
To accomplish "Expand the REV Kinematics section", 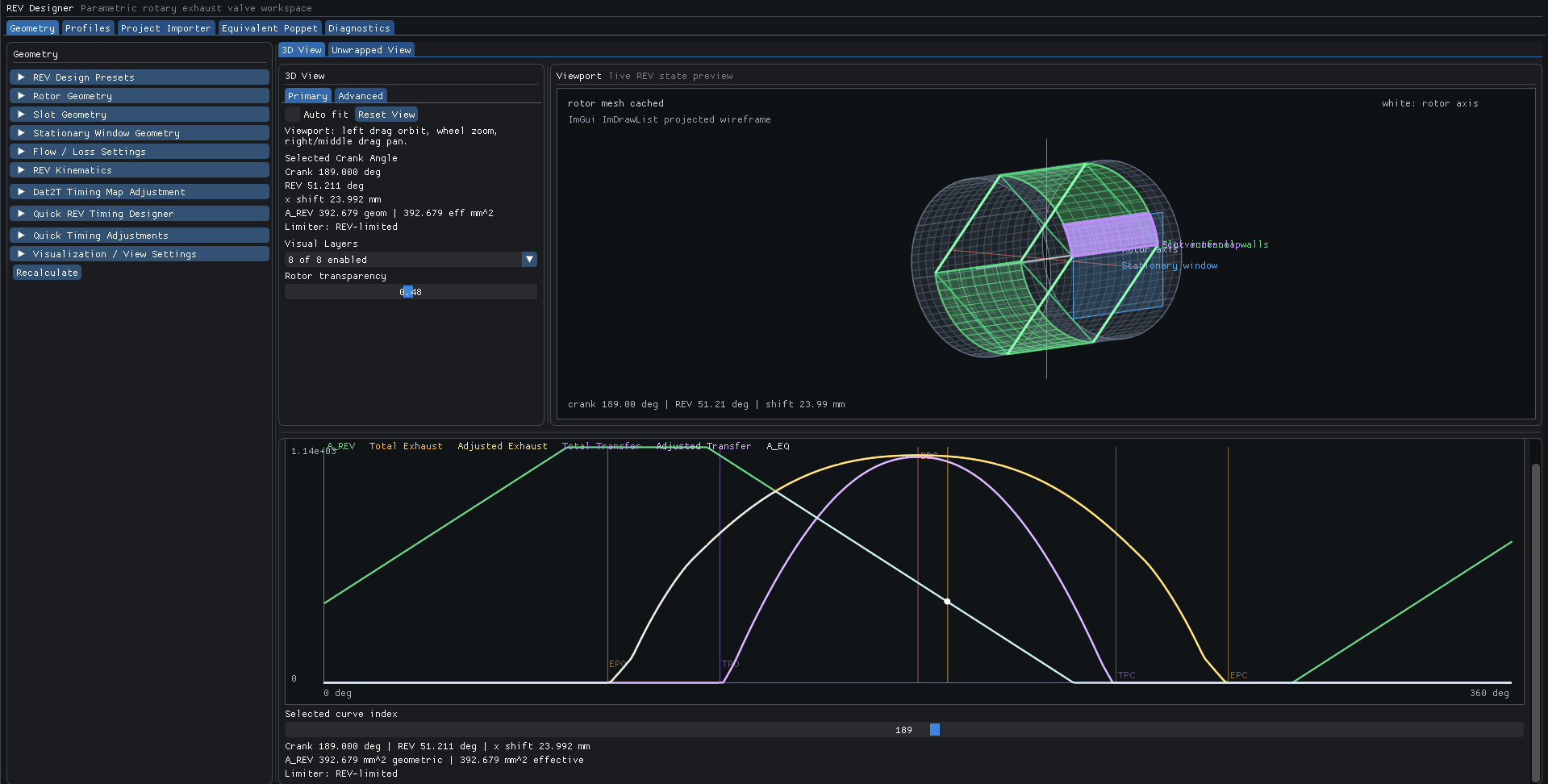I will pos(140,170).
